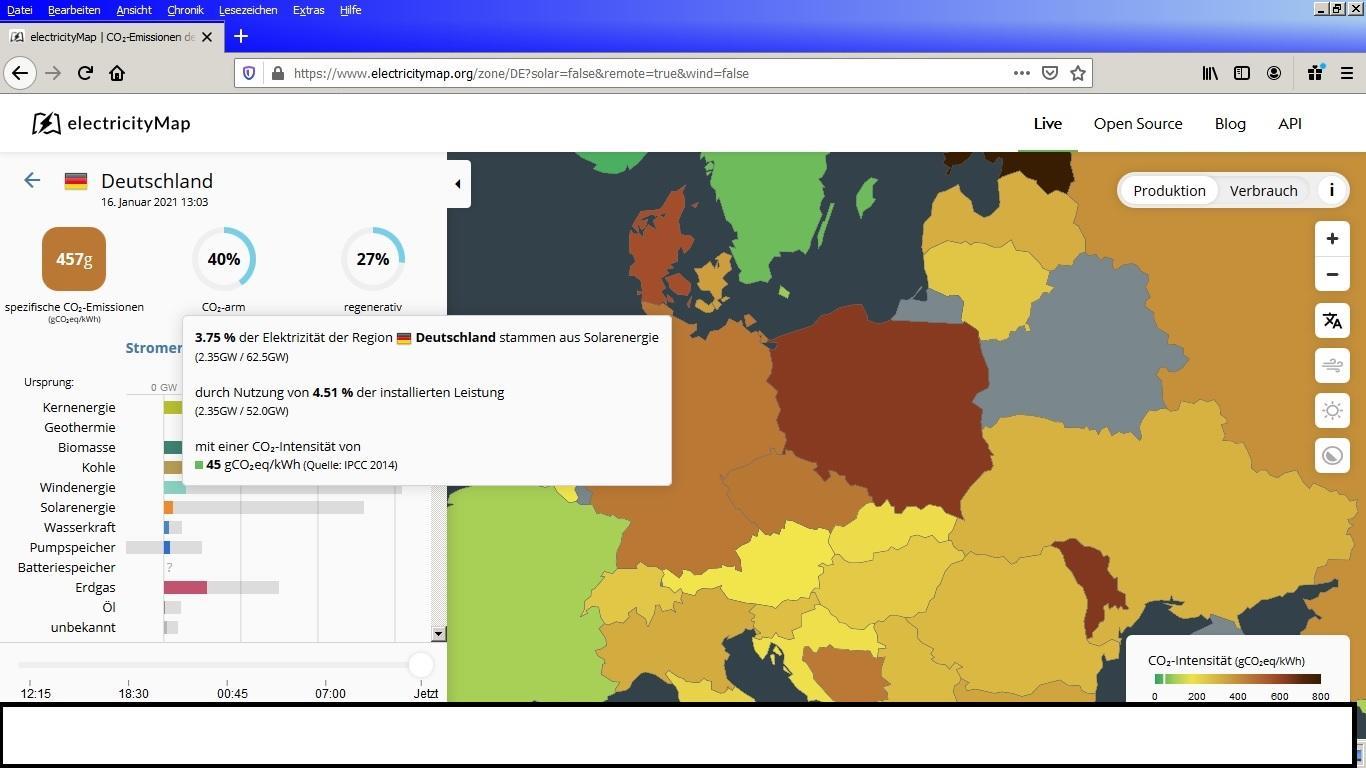Image resolution: width=1366 pixels, height=768 pixels.
Task: Open the map info button
Action: [x=1332, y=190]
